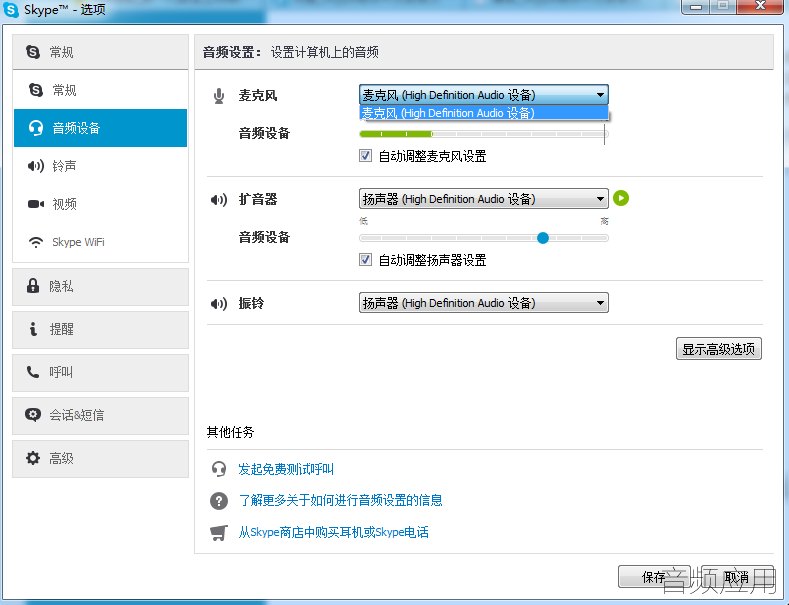The height and width of the screenshot is (605, 789).
Task: Play speaker test sound with green button
Action: tap(621, 198)
